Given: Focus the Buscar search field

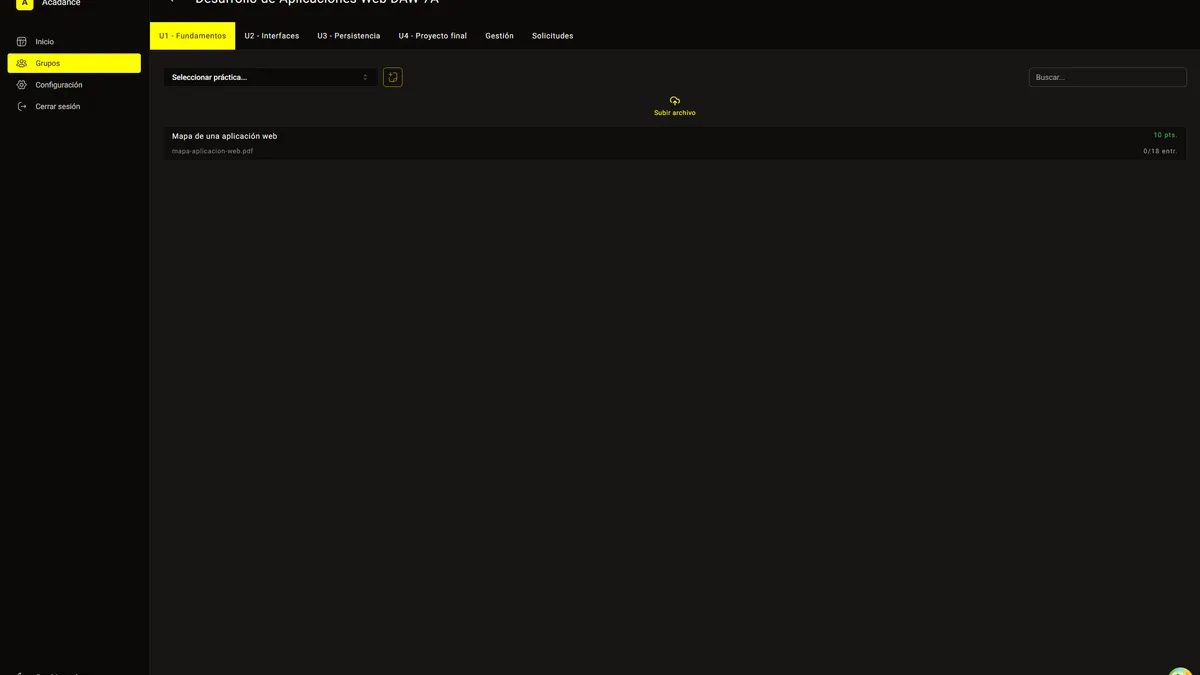Looking at the screenshot, I should (x=1108, y=77).
